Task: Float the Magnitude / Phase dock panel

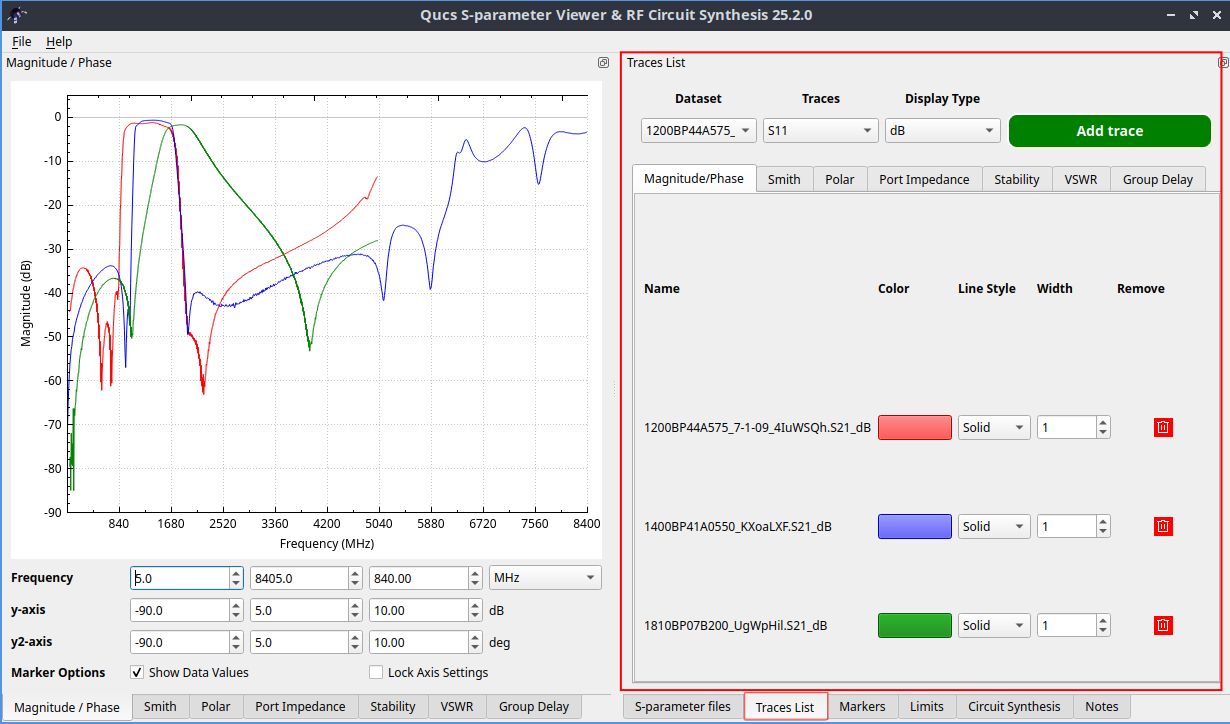Action: (x=603, y=62)
